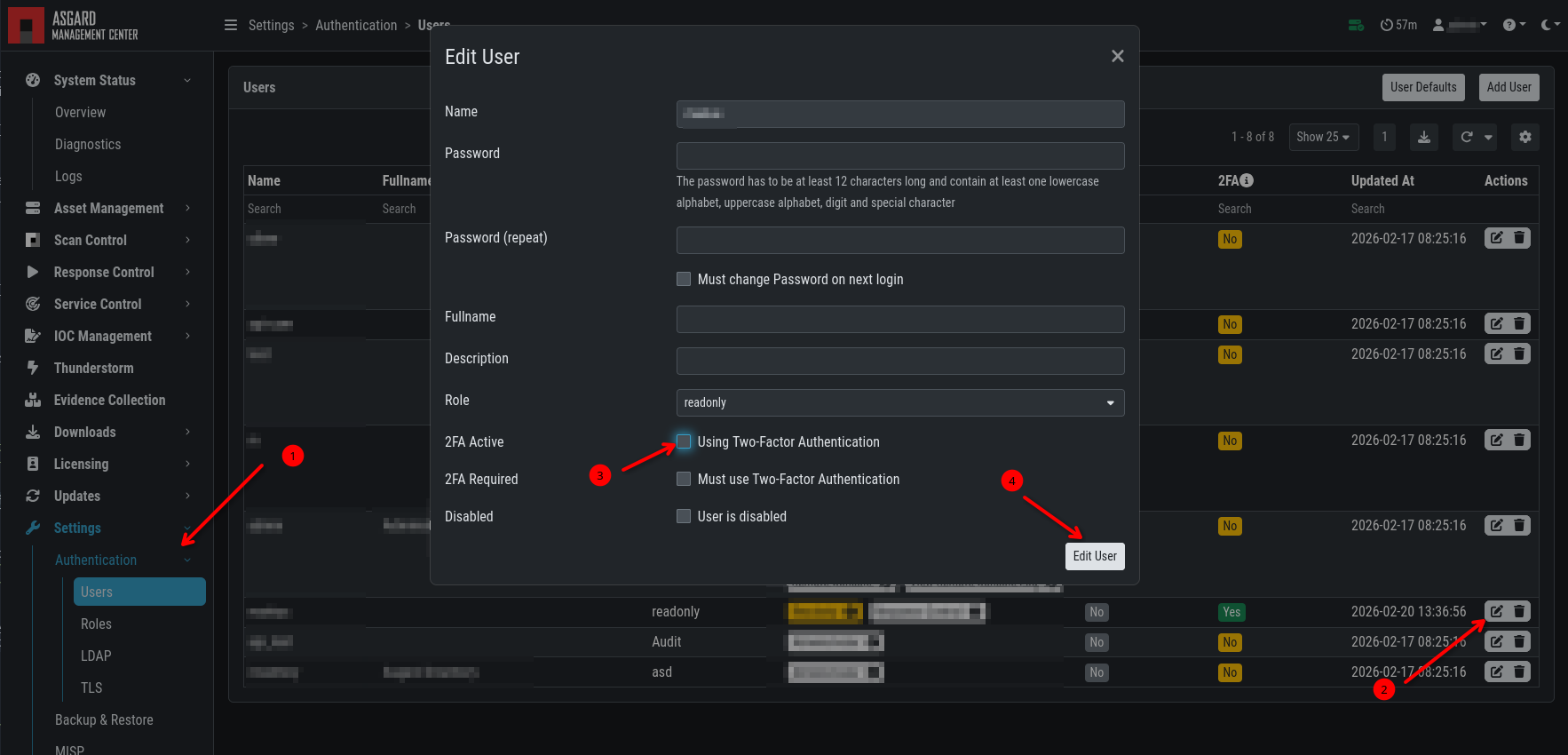Viewport: 1568px width, 755px height.
Task: Select Users under Authentication
Action: coord(139,592)
